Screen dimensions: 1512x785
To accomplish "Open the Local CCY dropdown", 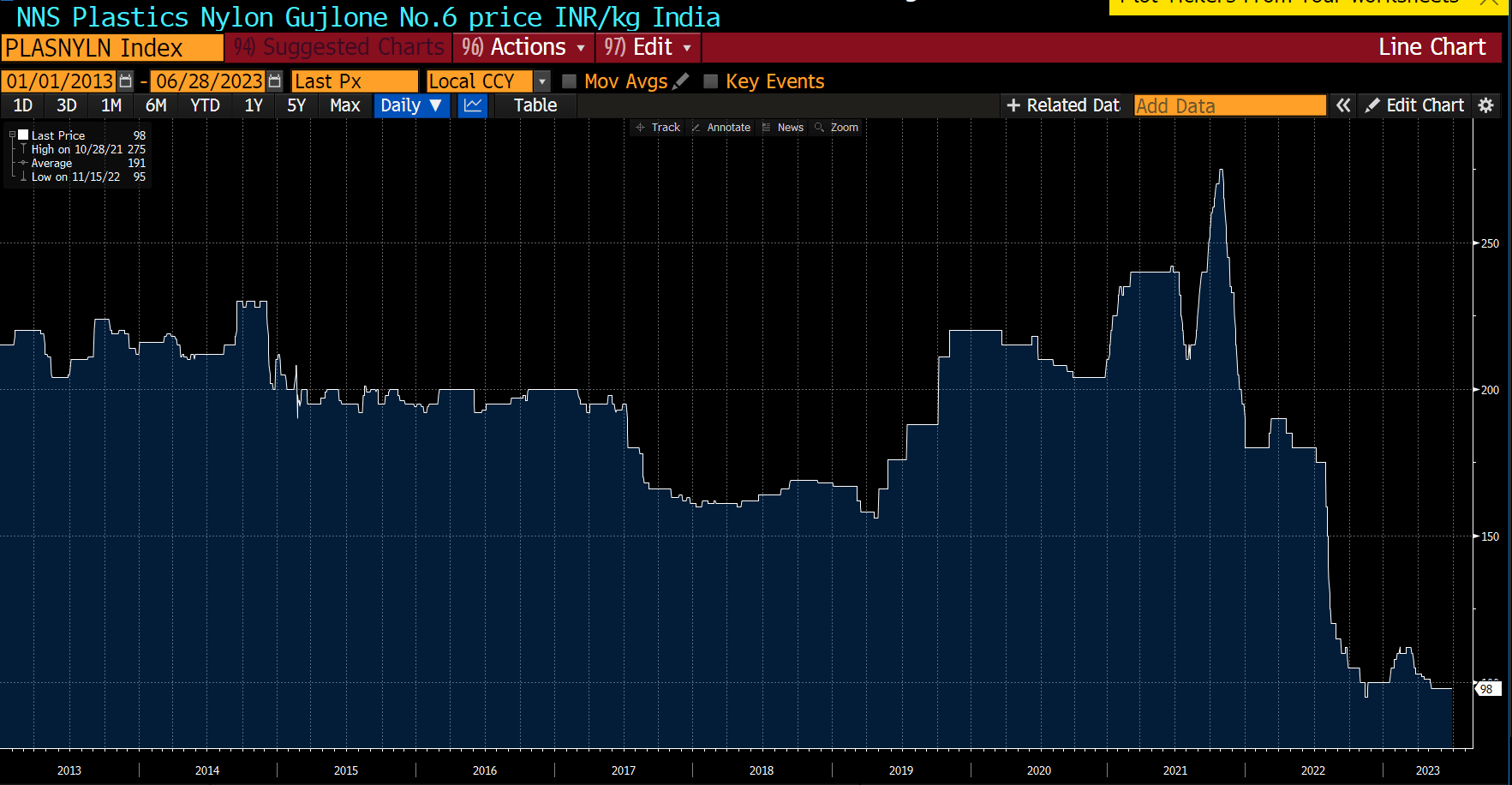I will point(541,81).
